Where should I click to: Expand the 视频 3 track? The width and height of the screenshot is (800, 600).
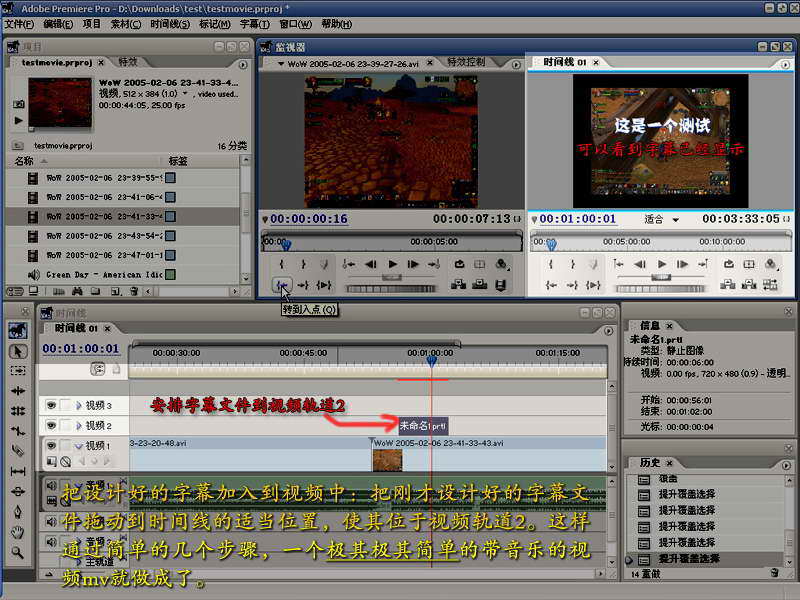pos(79,406)
